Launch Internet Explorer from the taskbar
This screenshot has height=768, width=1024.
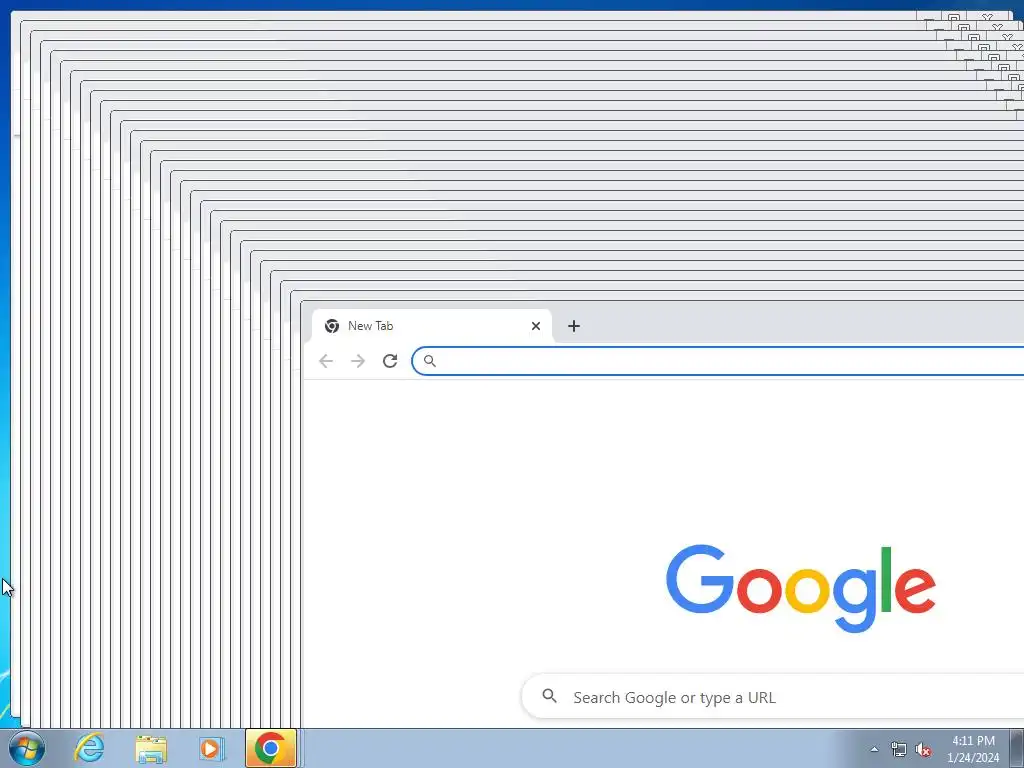click(x=89, y=748)
